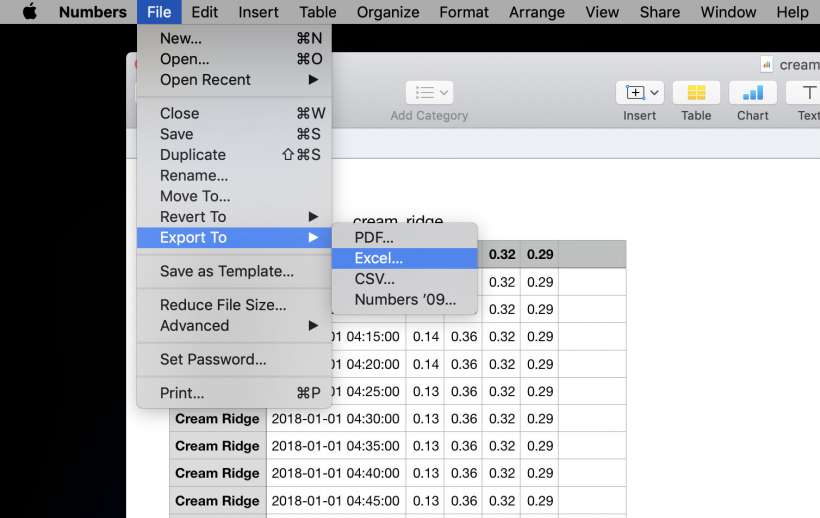820x518 pixels.
Task: Click the Insert toolbar icon
Action: 640,93
